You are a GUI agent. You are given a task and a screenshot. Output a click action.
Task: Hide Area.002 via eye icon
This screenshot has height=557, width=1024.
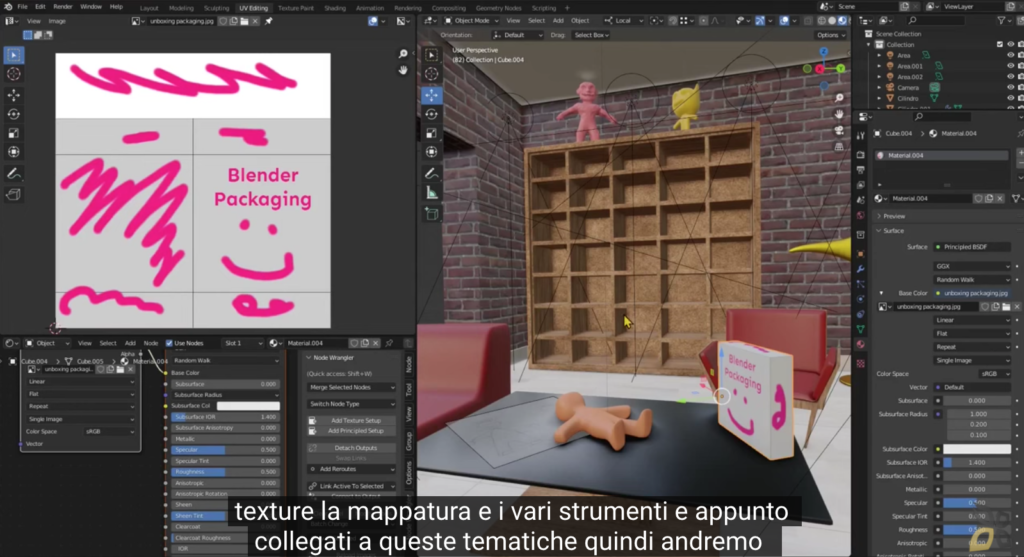(1010, 77)
